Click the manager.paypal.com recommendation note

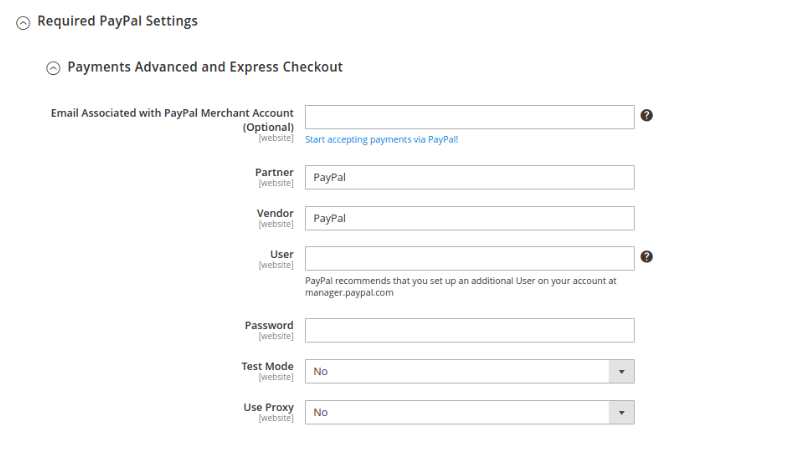pos(461,287)
